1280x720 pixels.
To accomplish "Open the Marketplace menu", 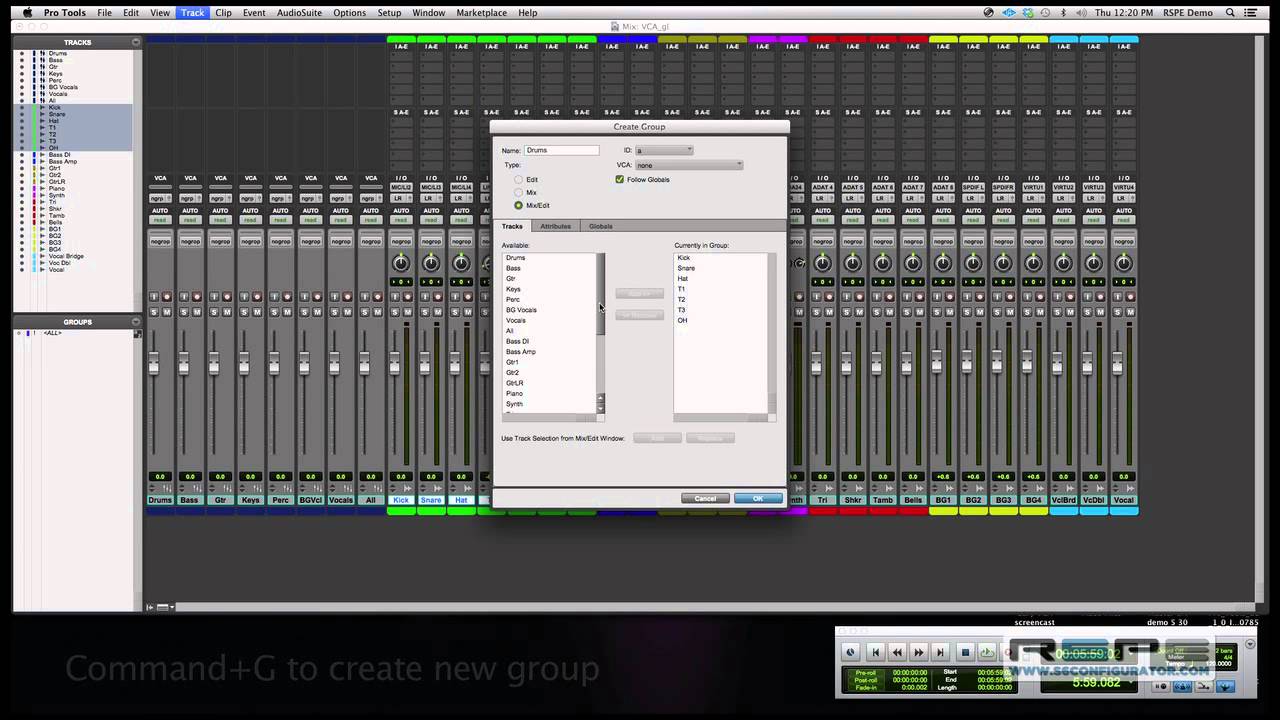I will 481,12.
